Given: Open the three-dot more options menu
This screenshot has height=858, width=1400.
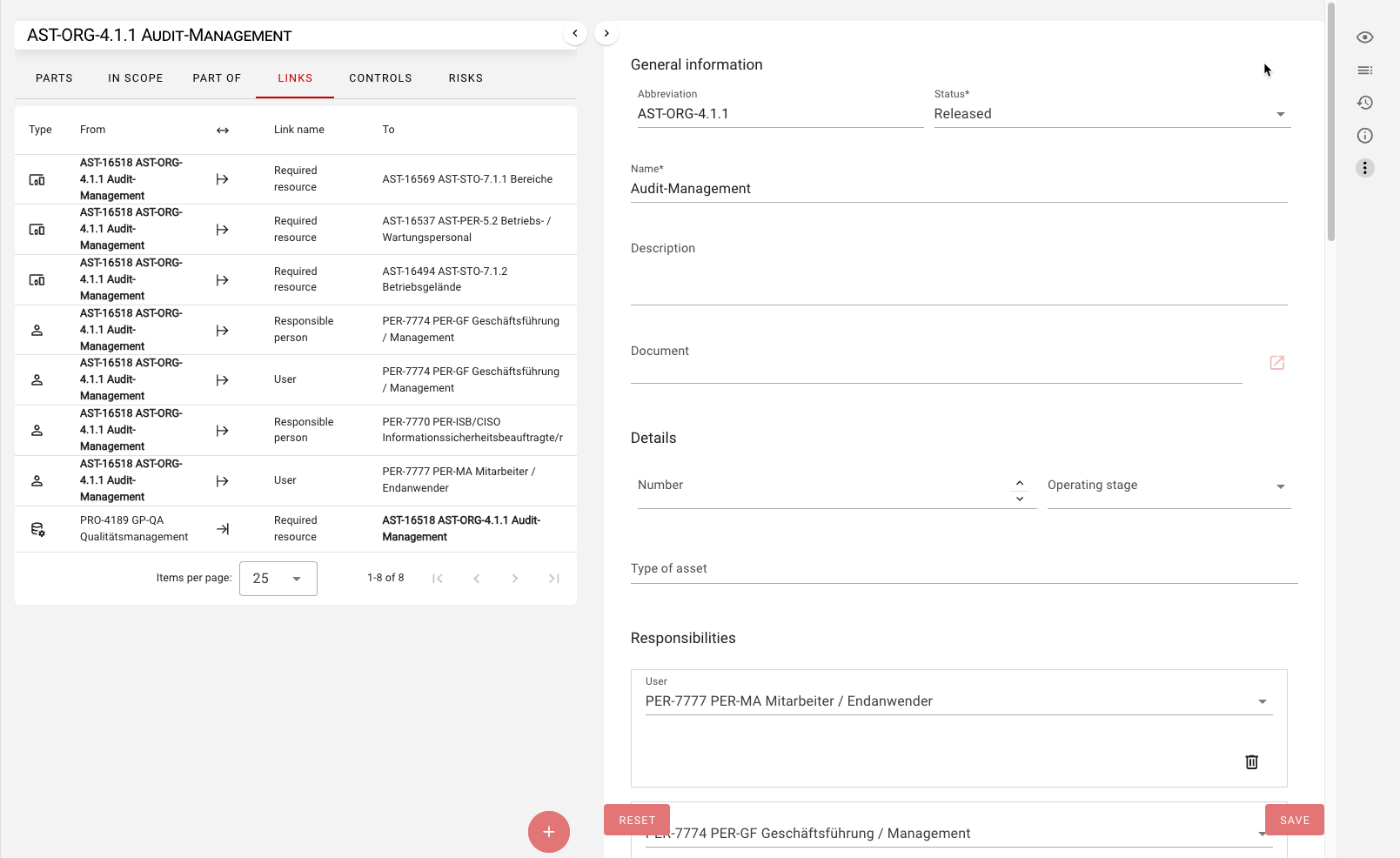Looking at the screenshot, I should pos(1364,168).
